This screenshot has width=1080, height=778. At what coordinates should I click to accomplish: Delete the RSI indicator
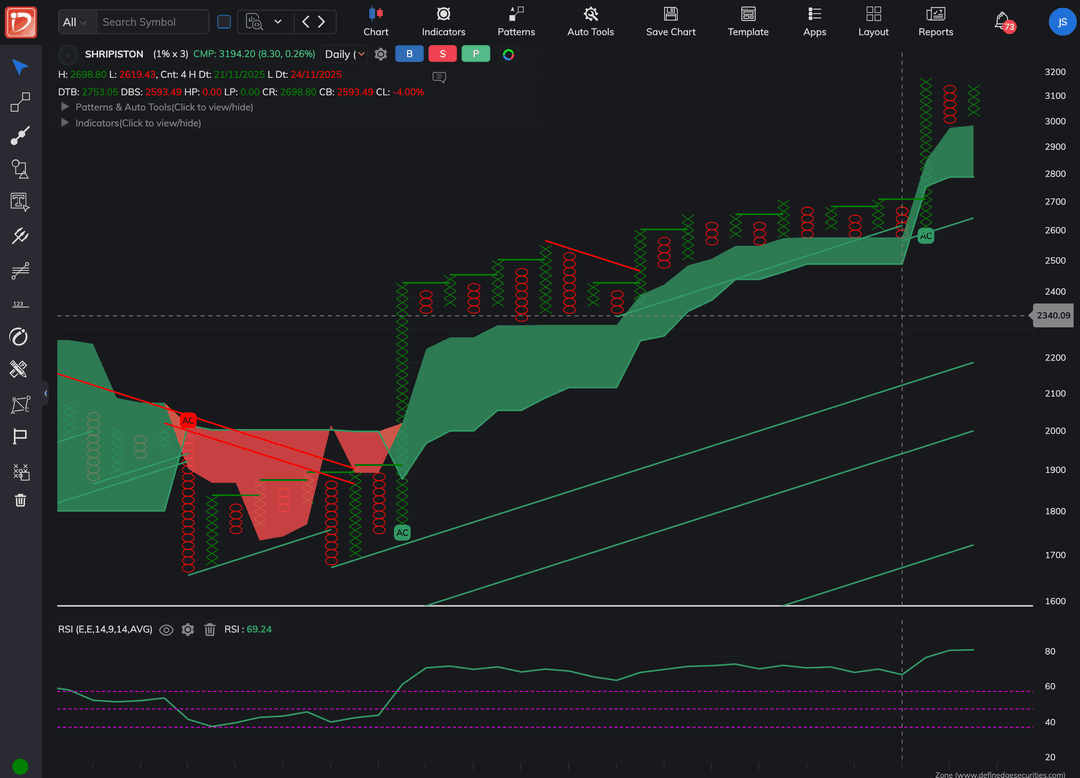(x=210, y=630)
